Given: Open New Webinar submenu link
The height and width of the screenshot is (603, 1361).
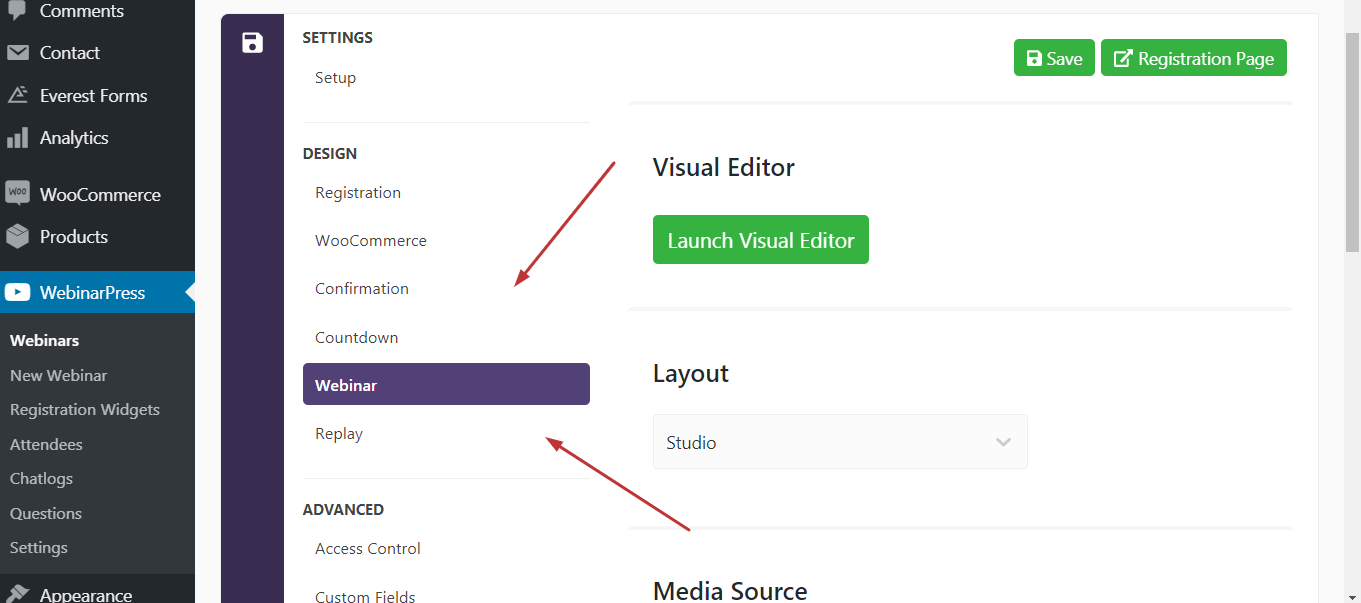Looking at the screenshot, I should (x=58, y=375).
